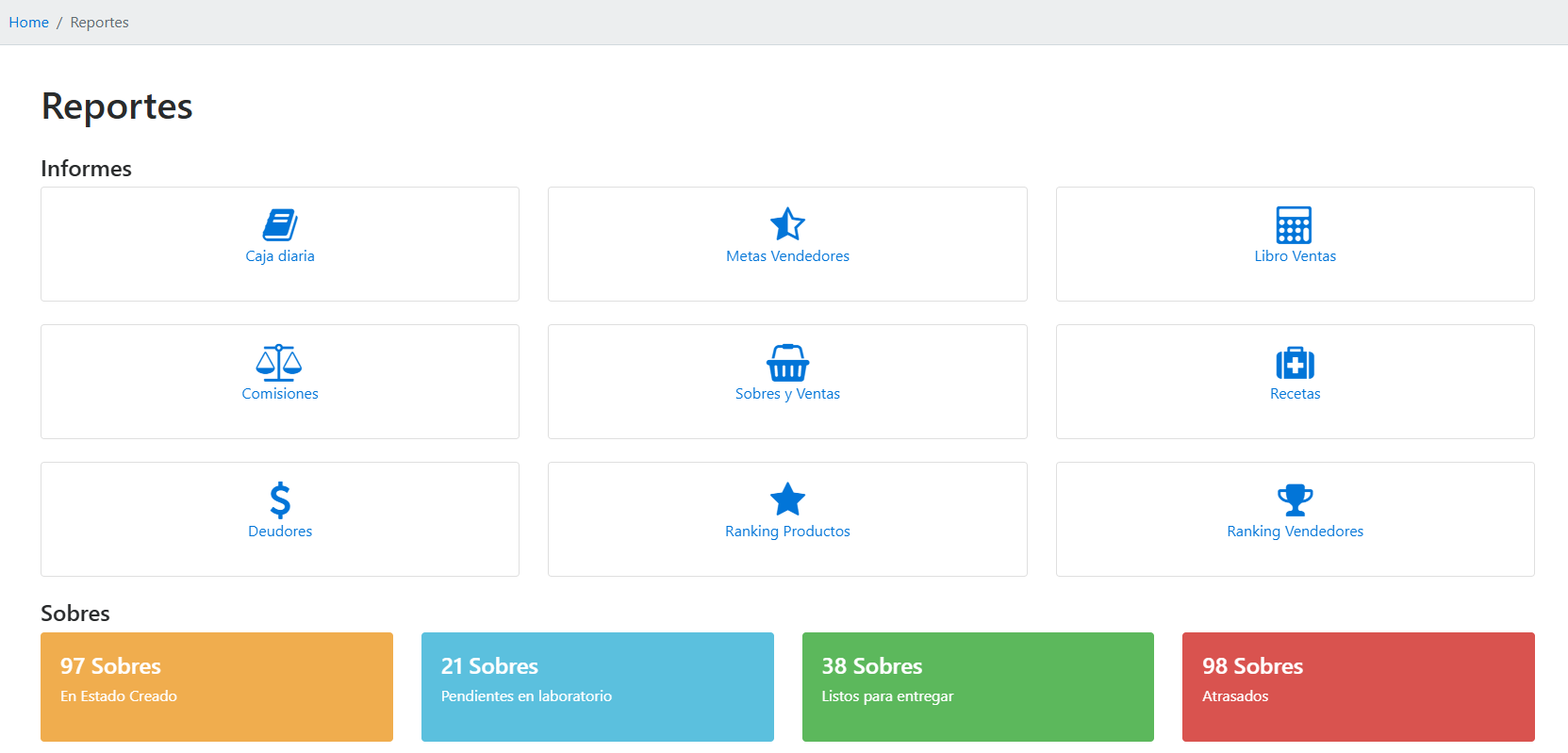Click the calculator icon for Libro Ventas
This screenshot has width=1568, height=753.
pos(1294,225)
